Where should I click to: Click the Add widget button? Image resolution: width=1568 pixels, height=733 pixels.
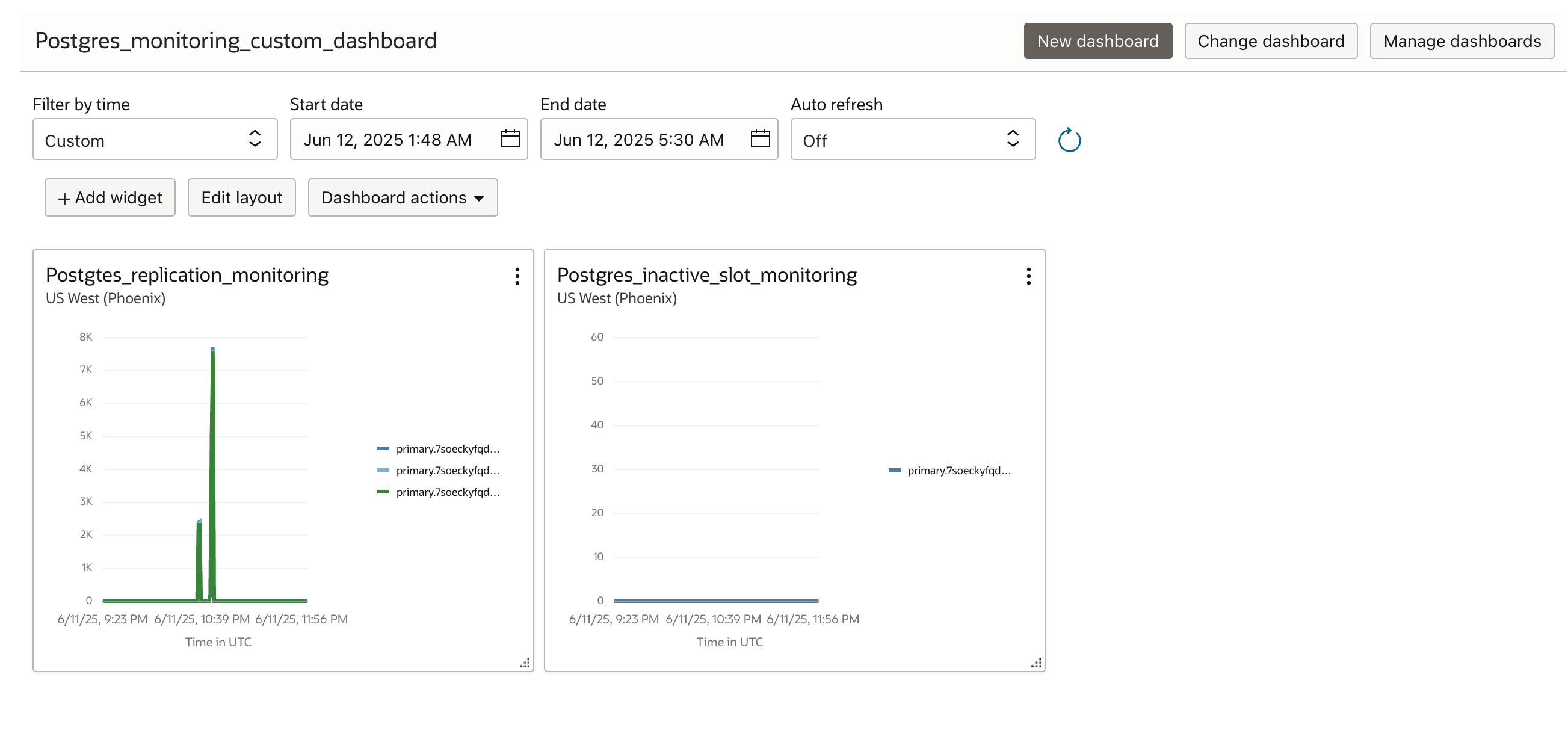click(110, 198)
